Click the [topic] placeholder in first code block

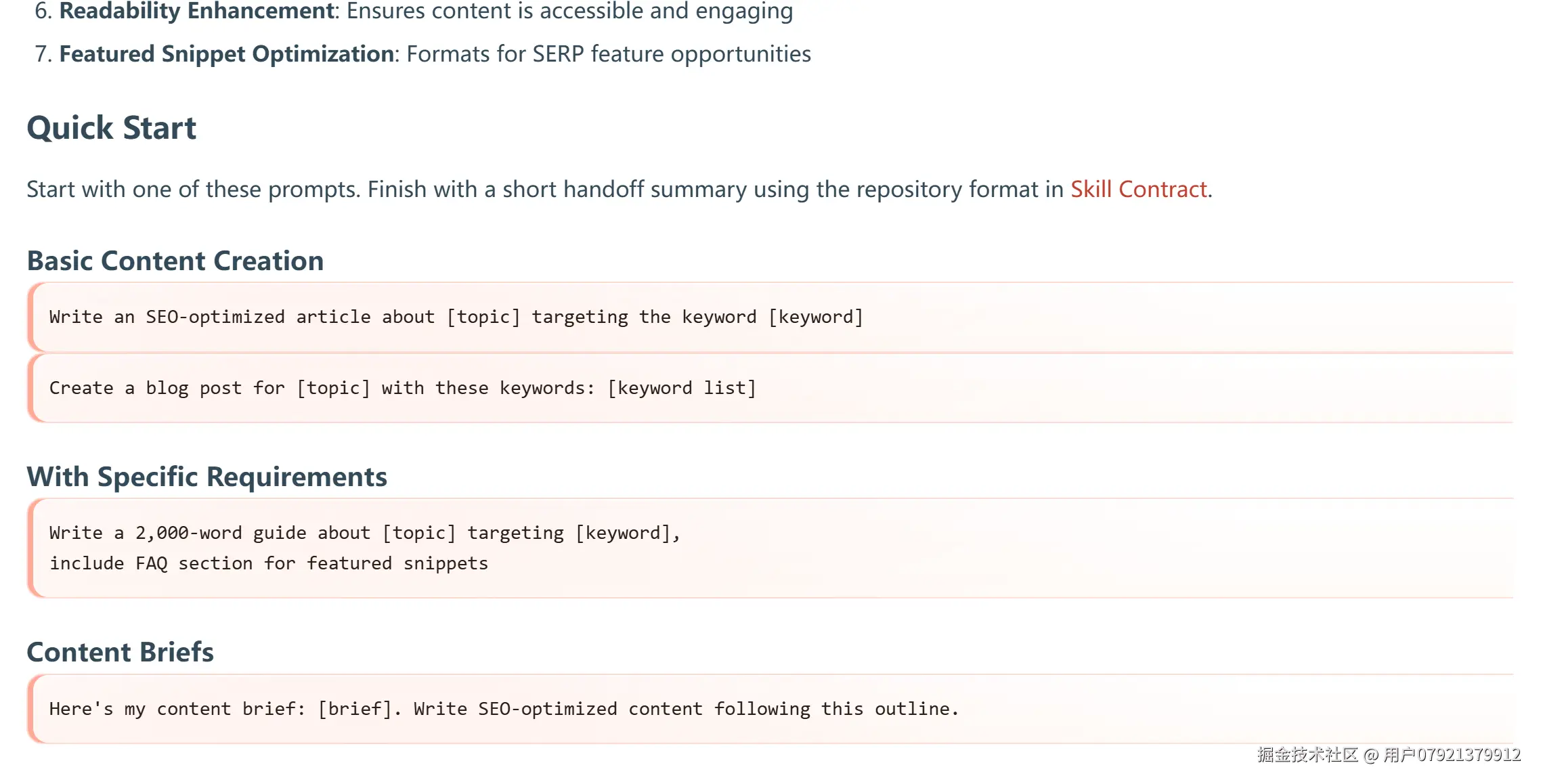pos(483,317)
